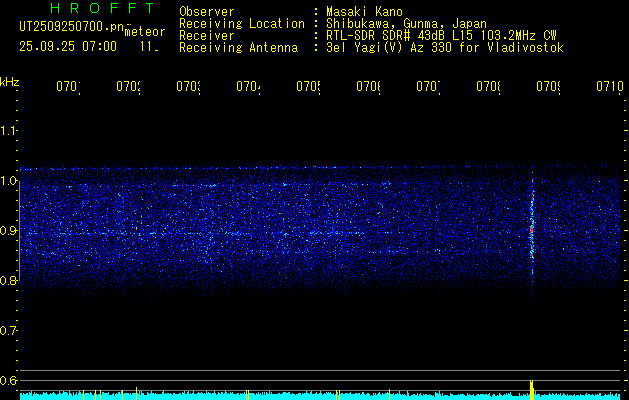Click the "Receiver" field label
This screenshot has width=629, height=400.
click(x=207, y=36)
